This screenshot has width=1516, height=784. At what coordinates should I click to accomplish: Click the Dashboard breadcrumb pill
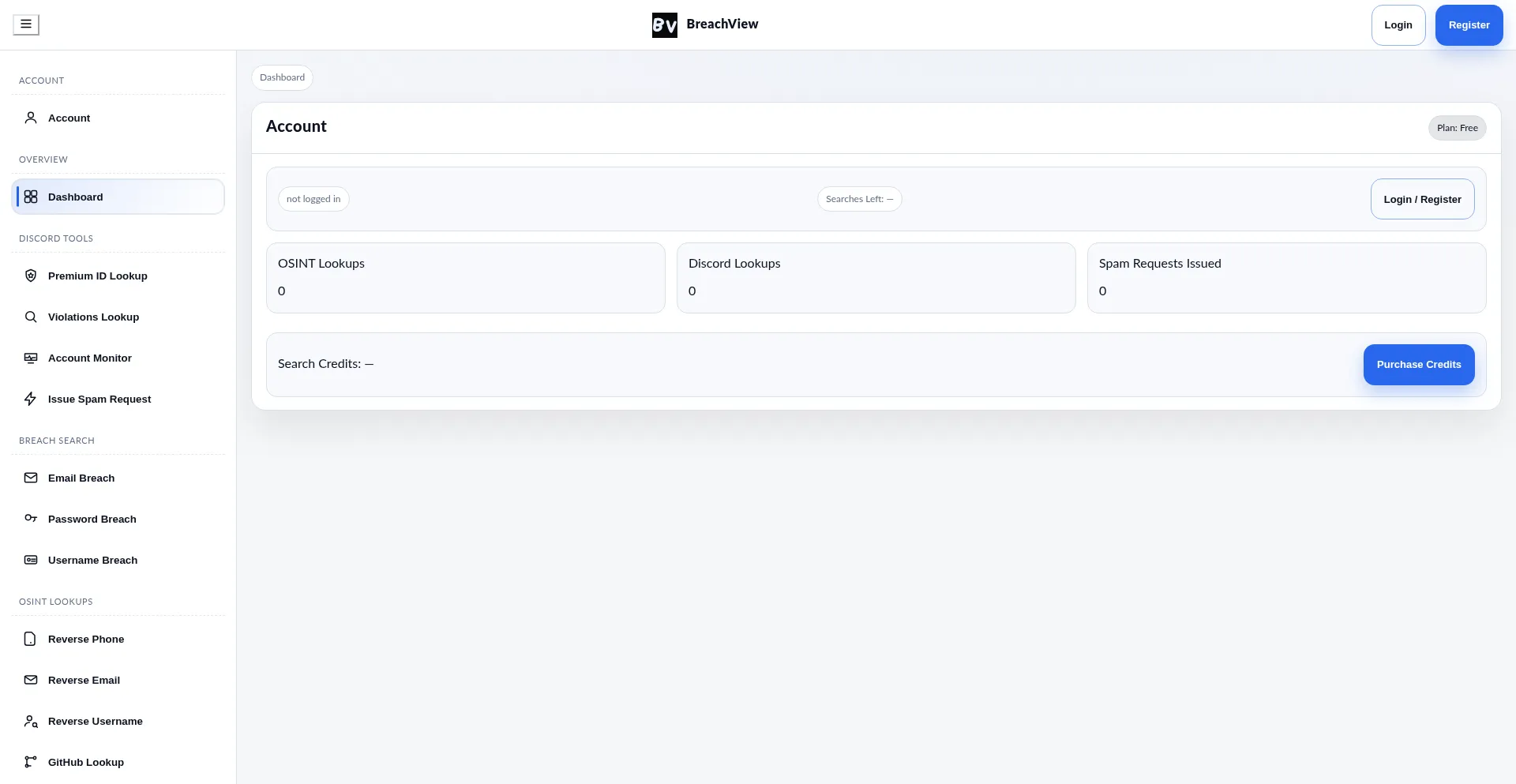point(282,77)
